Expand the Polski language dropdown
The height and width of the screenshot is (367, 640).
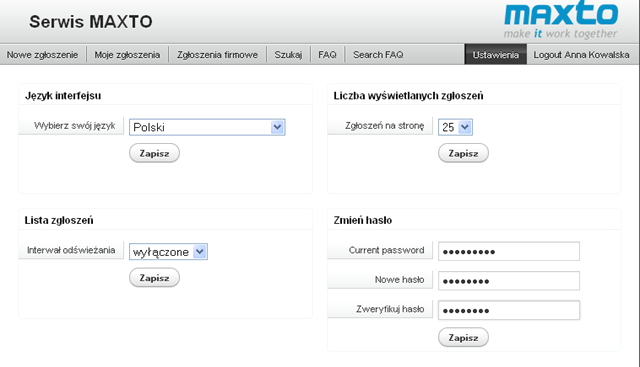tap(207, 127)
